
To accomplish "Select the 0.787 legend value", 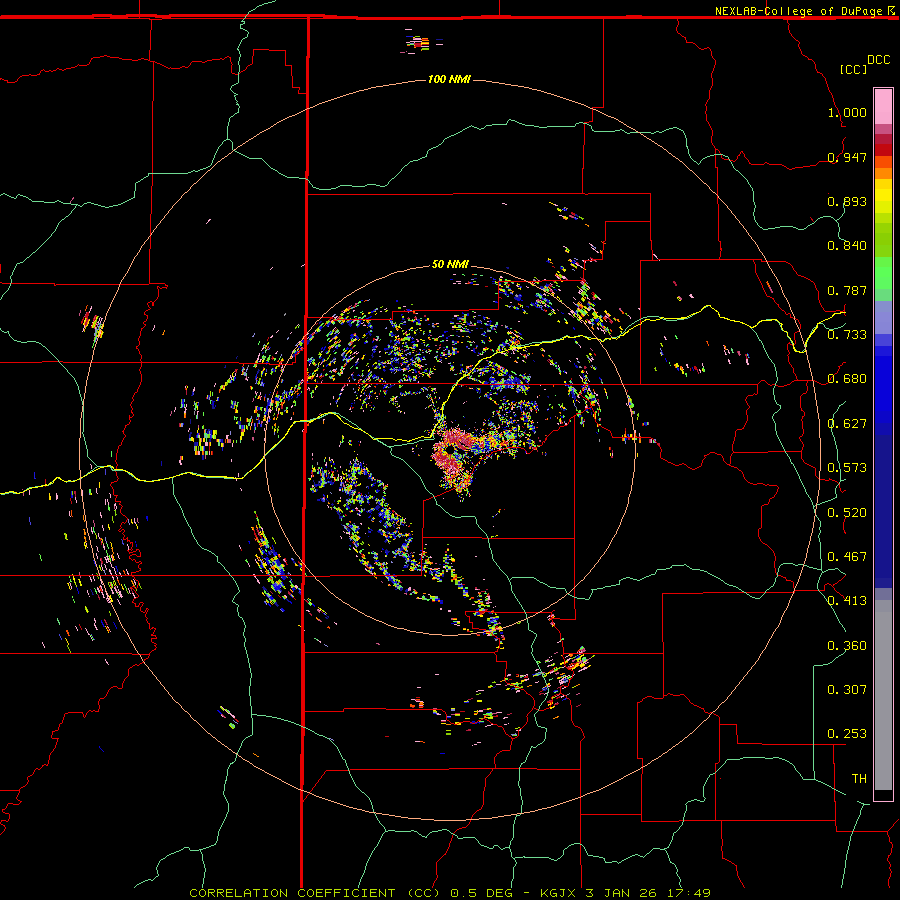I will [x=847, y=290].
